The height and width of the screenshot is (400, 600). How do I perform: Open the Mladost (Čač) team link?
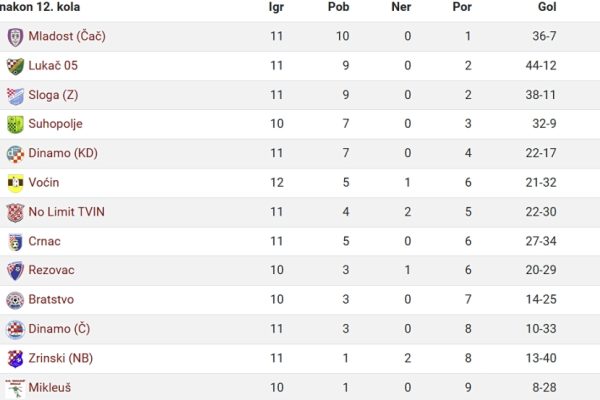pyautogui.click(x=67, y=36)
